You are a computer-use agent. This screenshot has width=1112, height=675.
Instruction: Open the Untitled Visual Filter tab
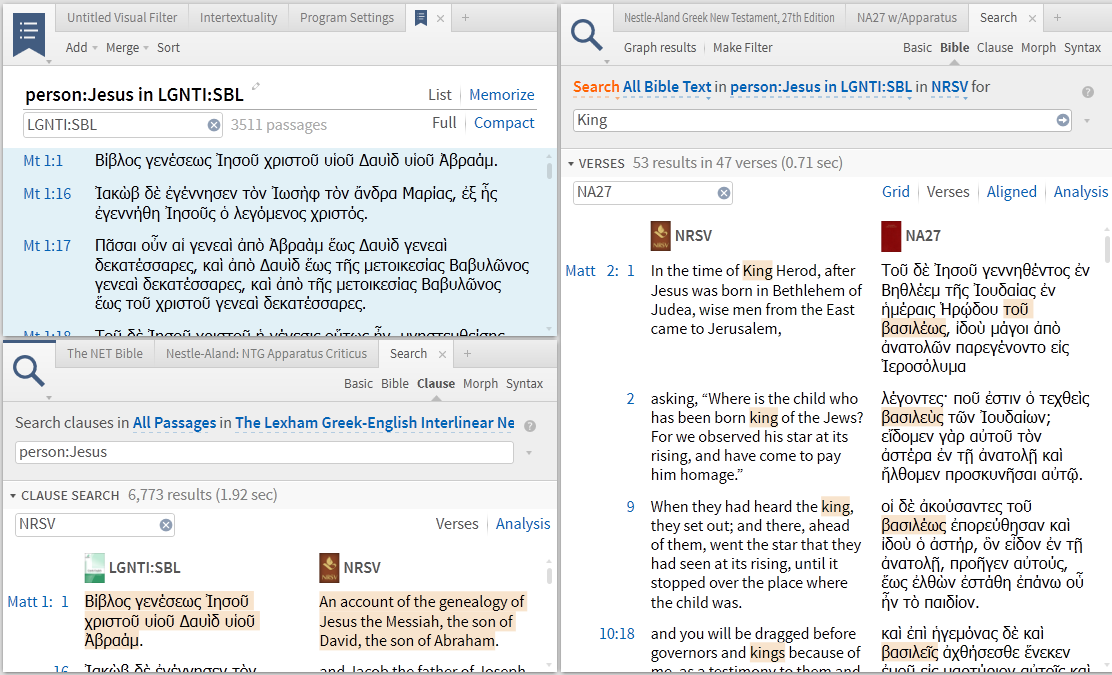click(122, 18)
